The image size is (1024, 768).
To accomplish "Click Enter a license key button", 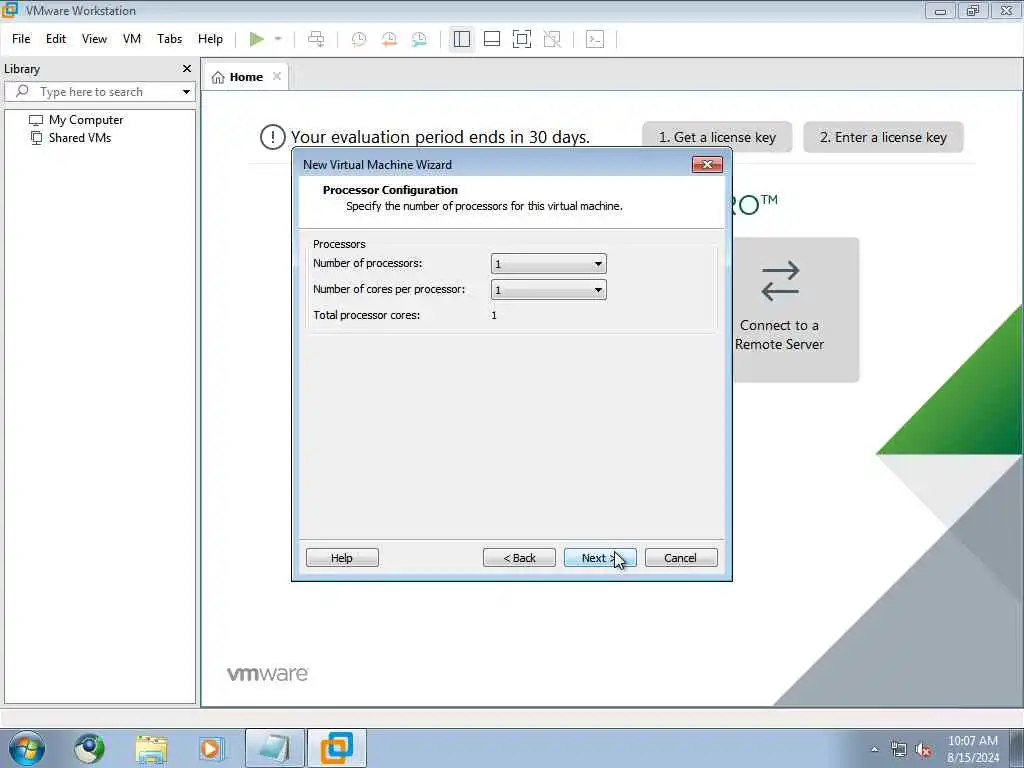I will click(x=883, y=137).
